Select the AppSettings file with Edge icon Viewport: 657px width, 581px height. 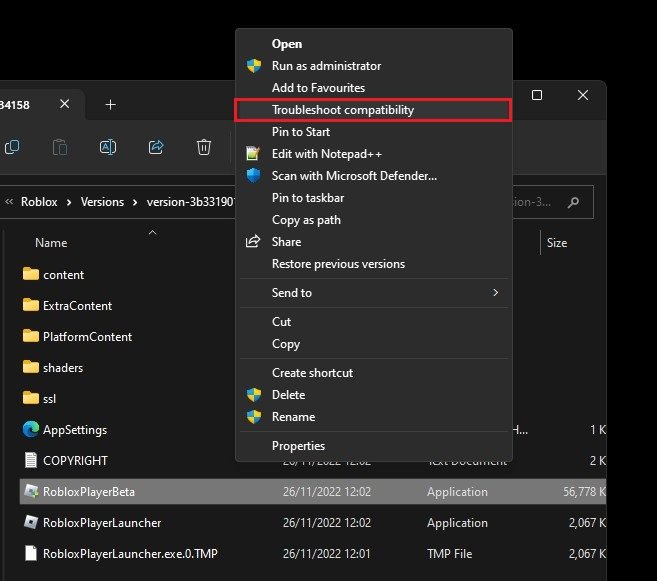74,430
